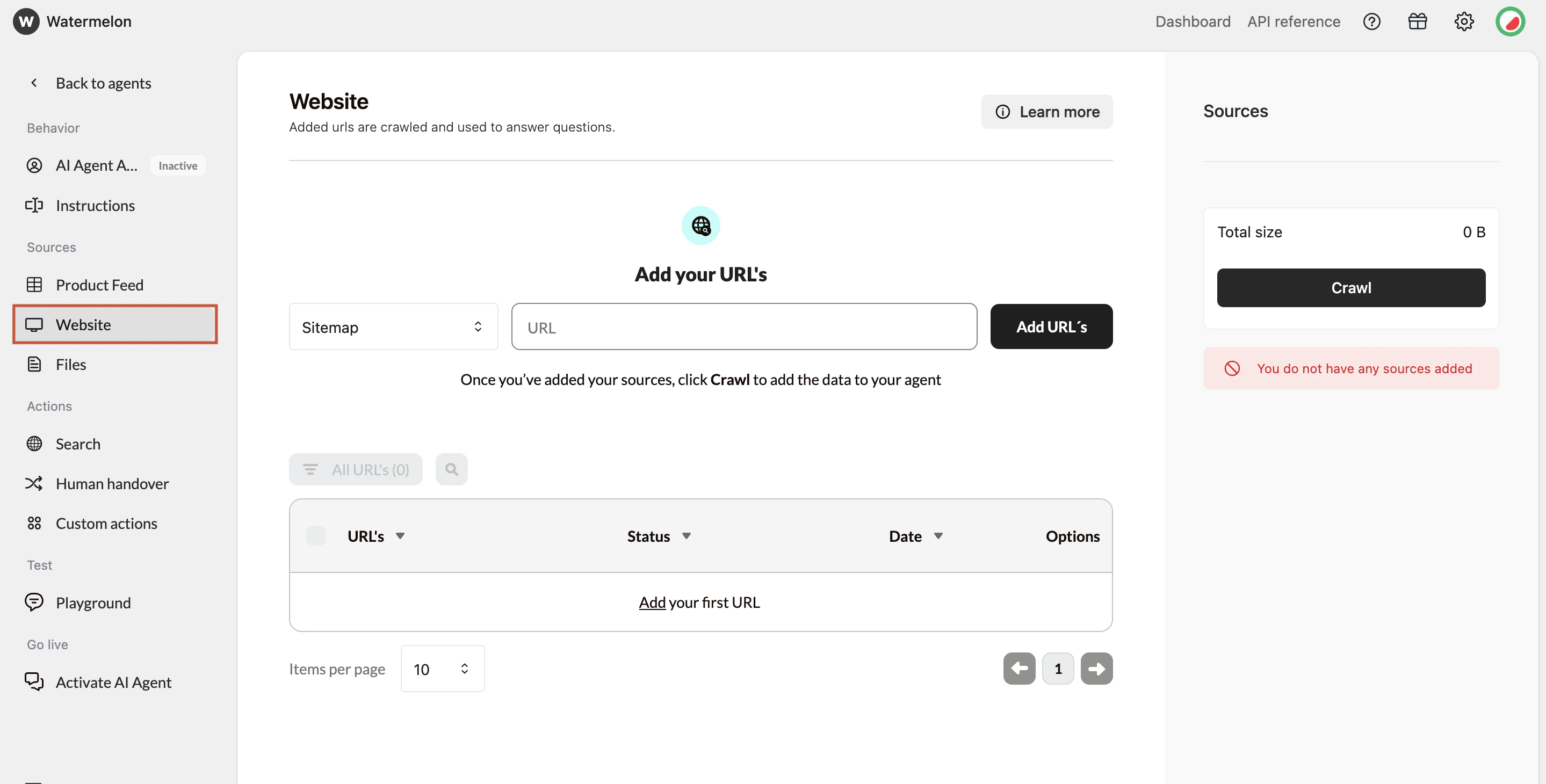Click the back chevron beside Back to agents
The width and height of the screenshot is (1546, 784).
point(34,83)
